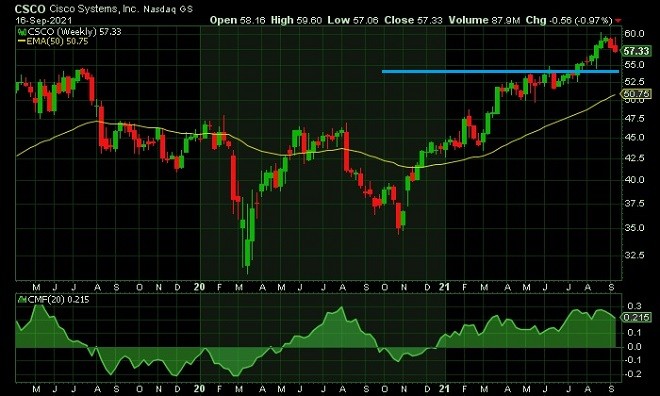Image resolution: width=660 pixels, height=396 pixels.
Task: Click the CSCO ticker symbol in the header
Action: pyautogui.click(x=30, y=9)
